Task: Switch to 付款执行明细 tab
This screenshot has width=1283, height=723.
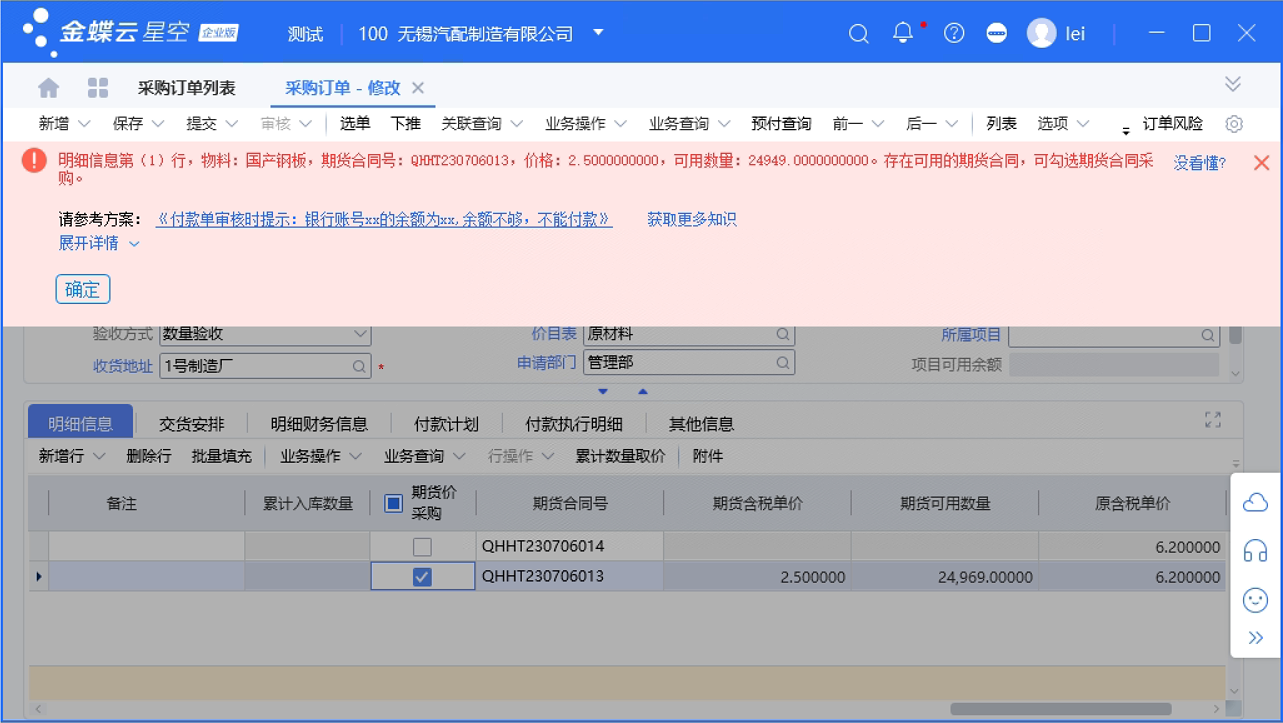Action: (574, 424)
